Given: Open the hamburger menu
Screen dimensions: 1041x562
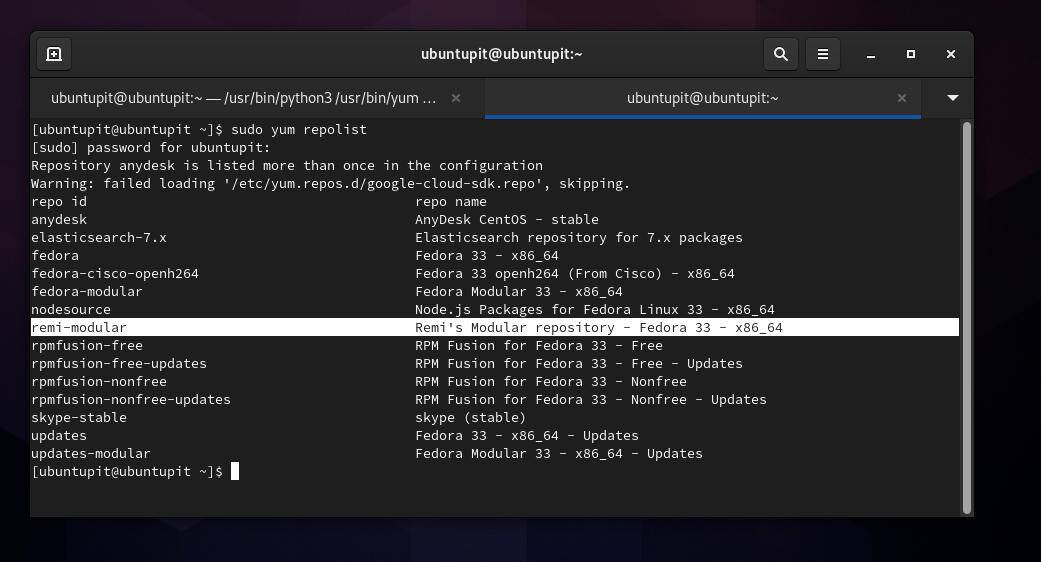Looking at the screenshot, I should coord(823,54).
